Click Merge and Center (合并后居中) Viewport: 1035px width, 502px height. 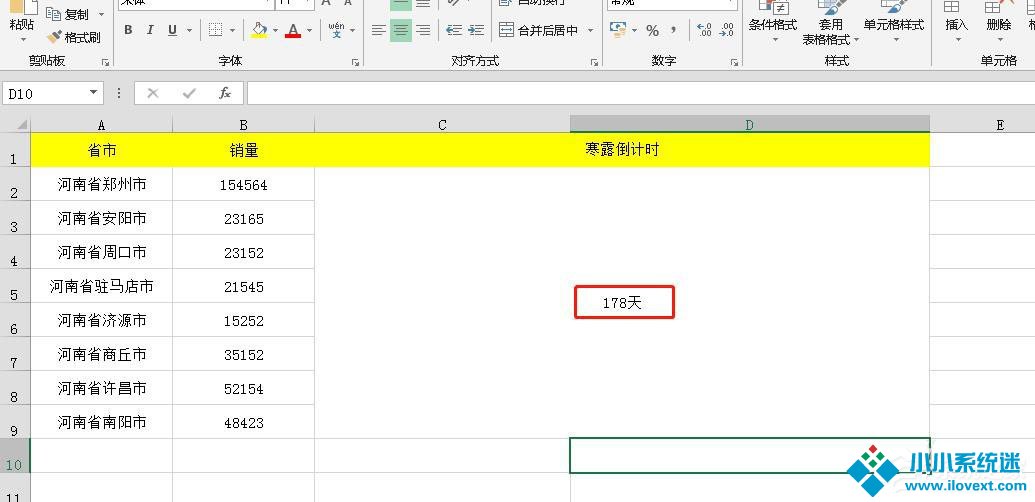(539, 30)
